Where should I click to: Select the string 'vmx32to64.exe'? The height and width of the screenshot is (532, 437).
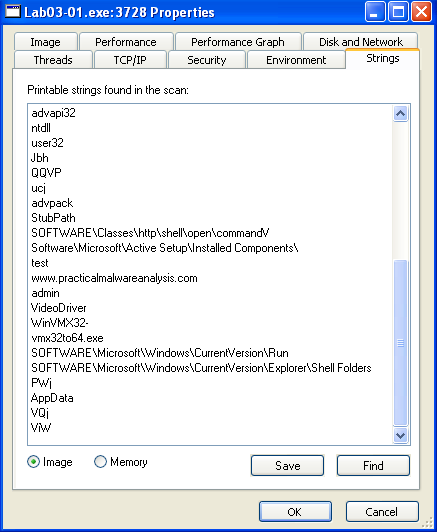(x=67, y=338)
